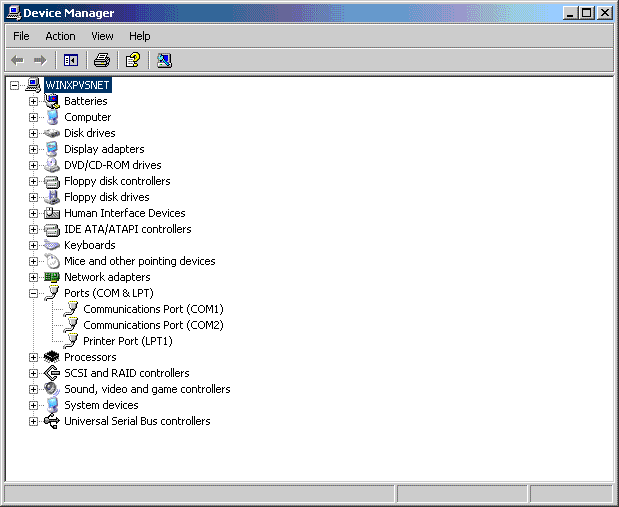
Task: Maximize the Device Manager window
Action: (587, 13)
